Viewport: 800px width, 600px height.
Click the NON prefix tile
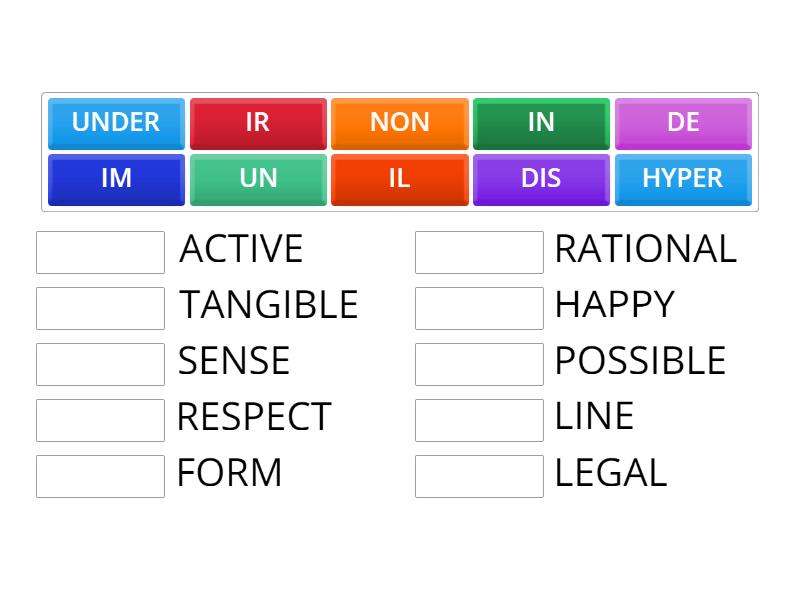click(x=400, y=122)
